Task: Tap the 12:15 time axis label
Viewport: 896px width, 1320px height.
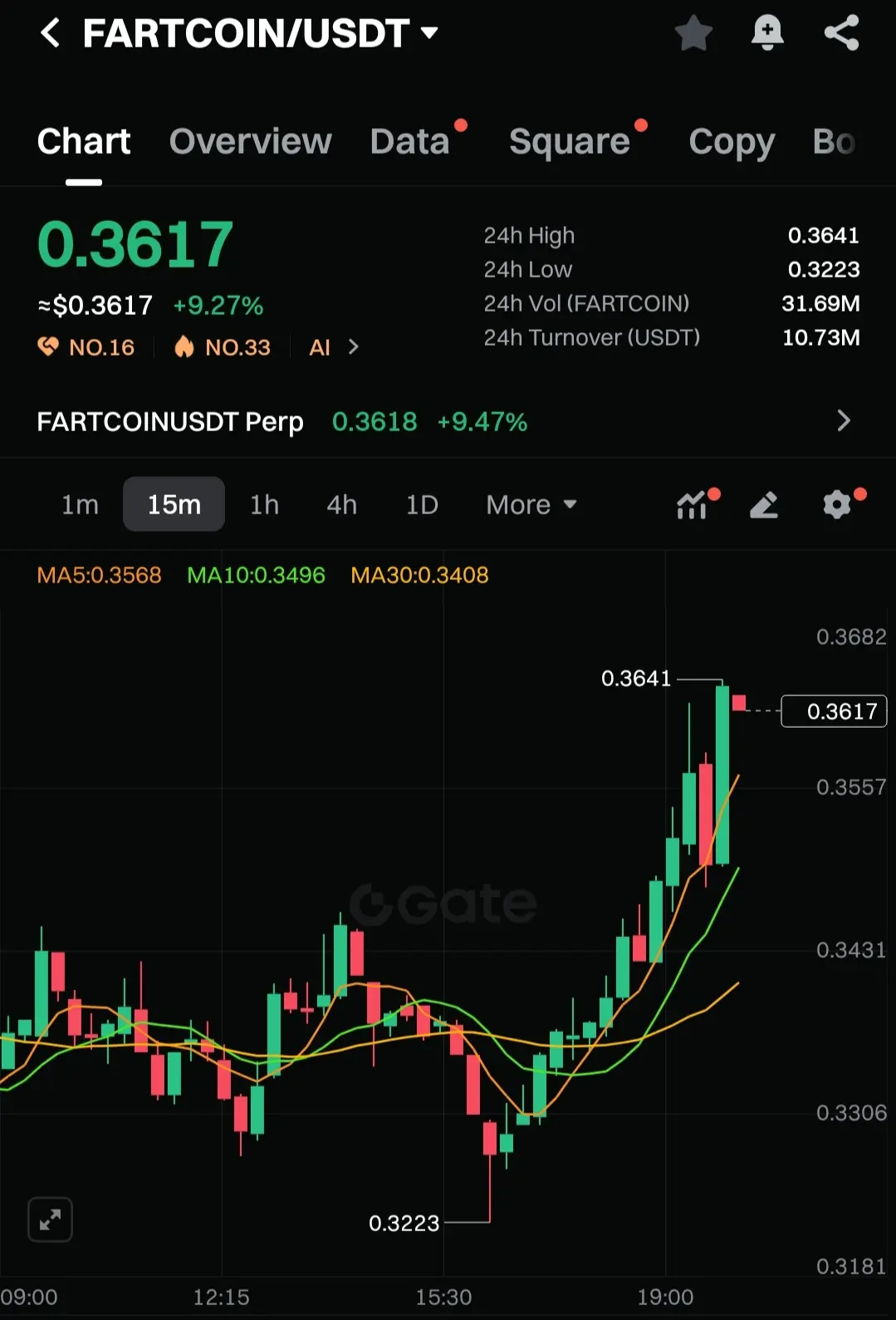Action: point(221,1298)
